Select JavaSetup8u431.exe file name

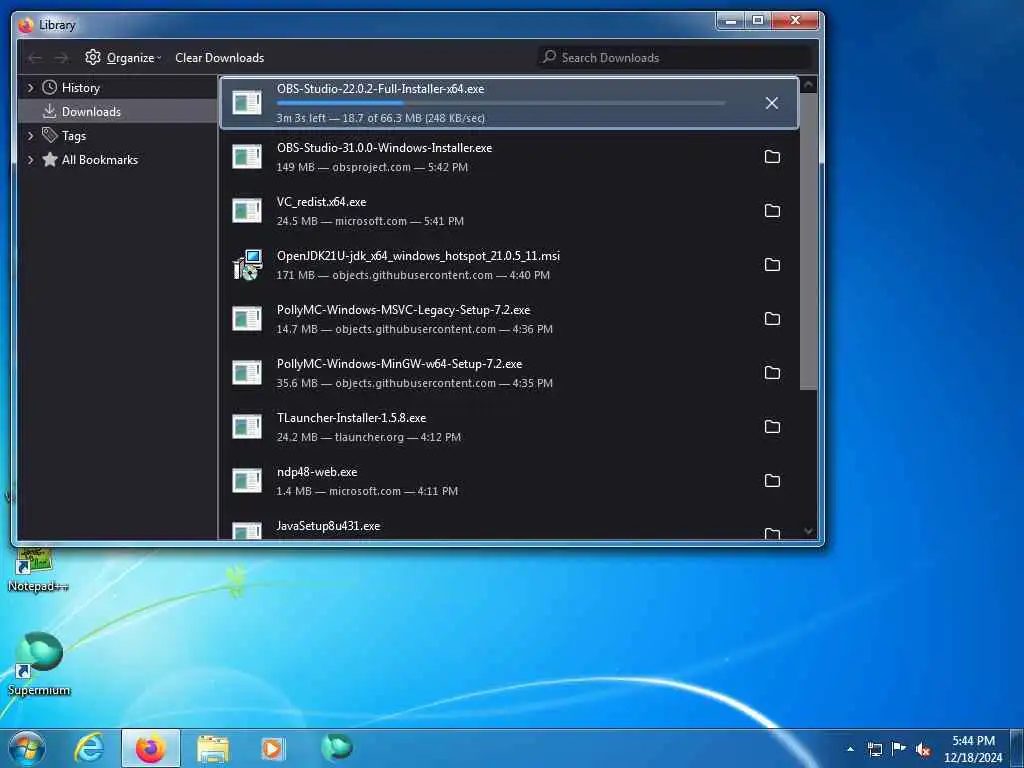(x=328, y=526)
